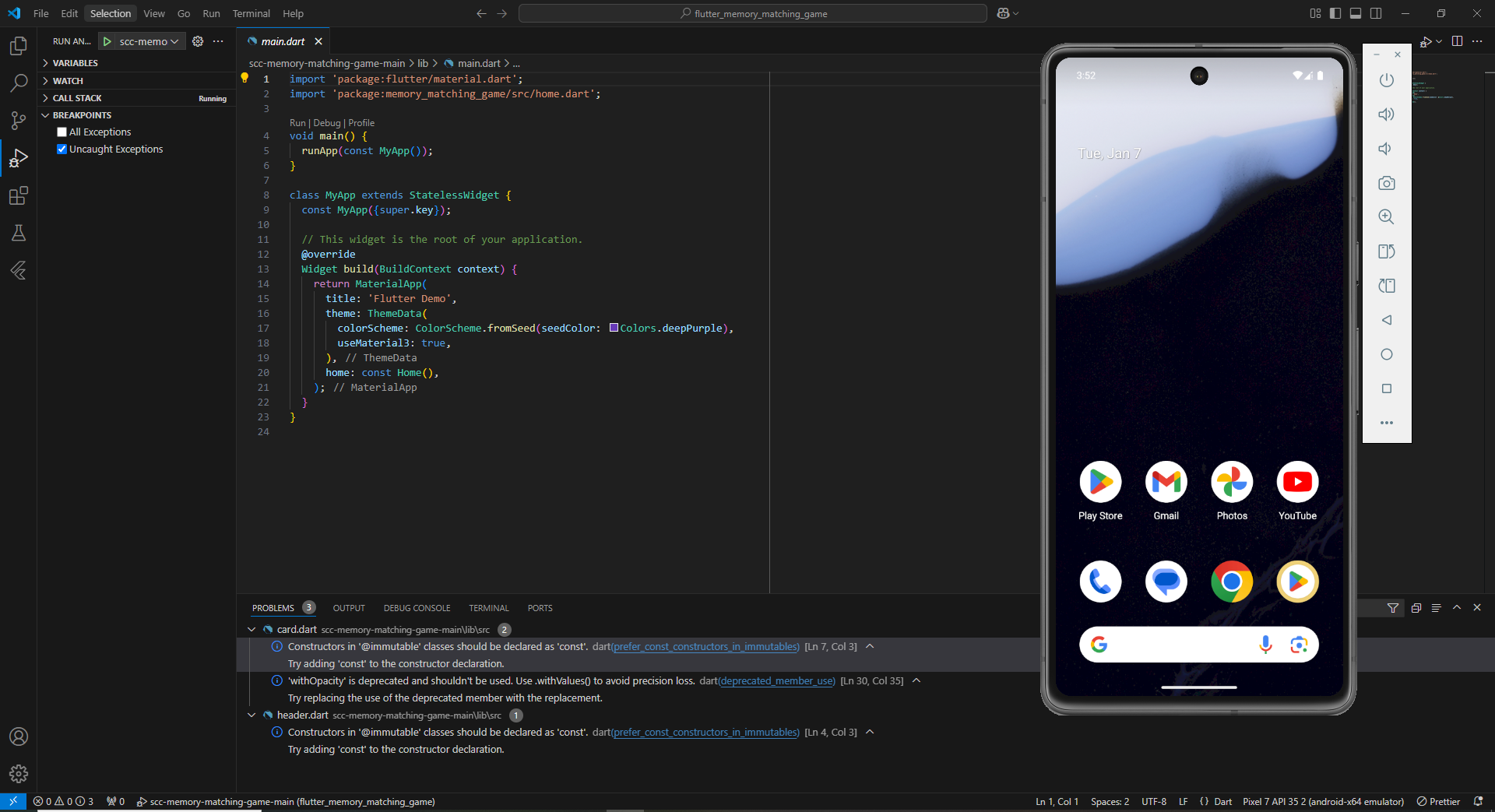
Task: Open the Run and Debug view
Action: pos(19,158)
